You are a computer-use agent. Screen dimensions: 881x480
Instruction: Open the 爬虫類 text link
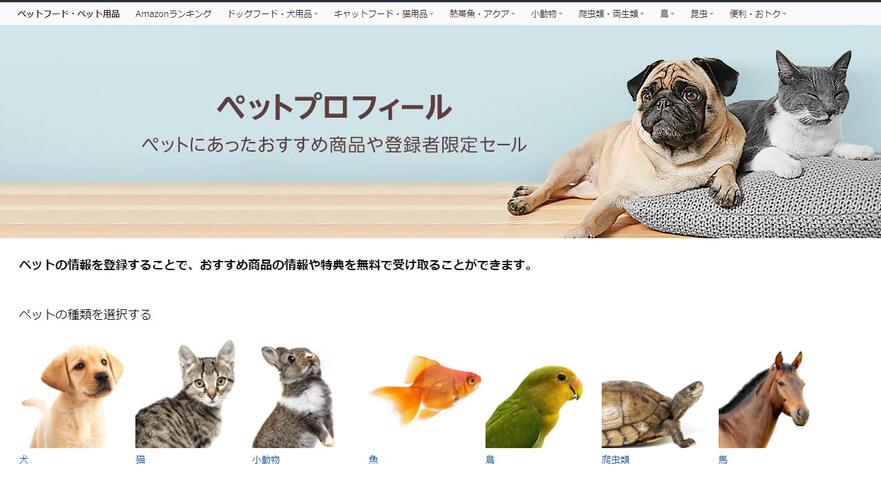[x=615, y=460]
